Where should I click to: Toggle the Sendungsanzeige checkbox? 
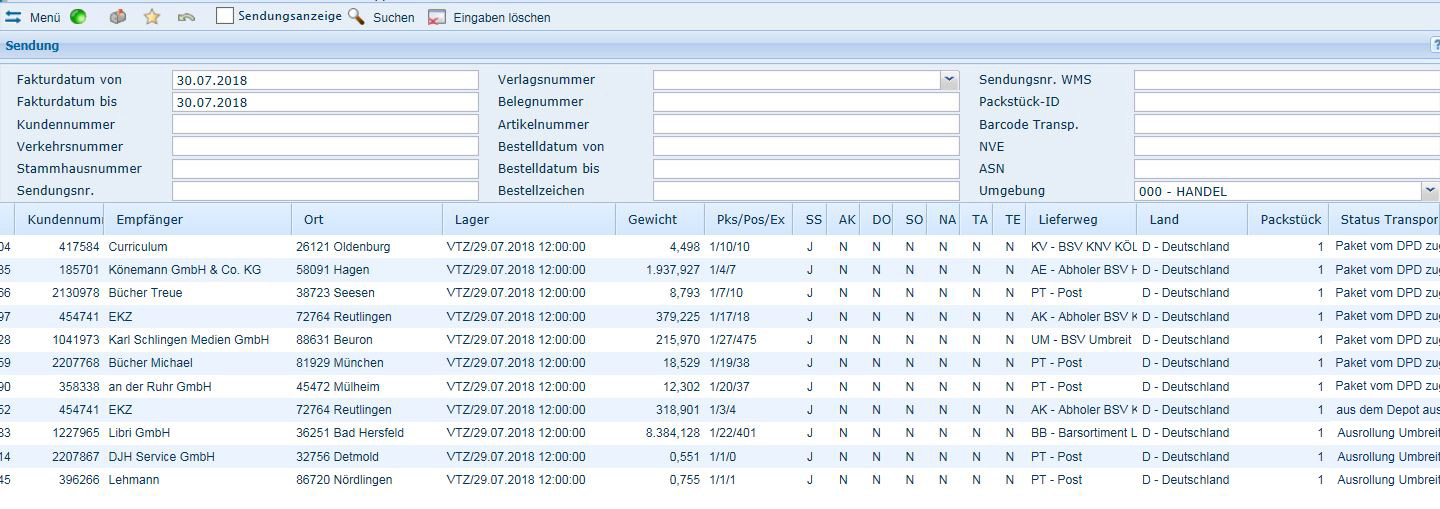(x=225, y=16)
